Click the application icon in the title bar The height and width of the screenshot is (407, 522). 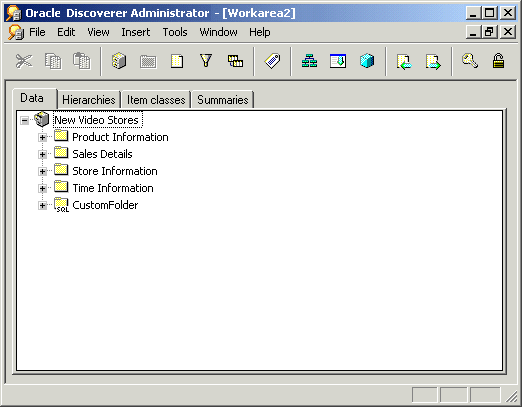click(14, 13)
